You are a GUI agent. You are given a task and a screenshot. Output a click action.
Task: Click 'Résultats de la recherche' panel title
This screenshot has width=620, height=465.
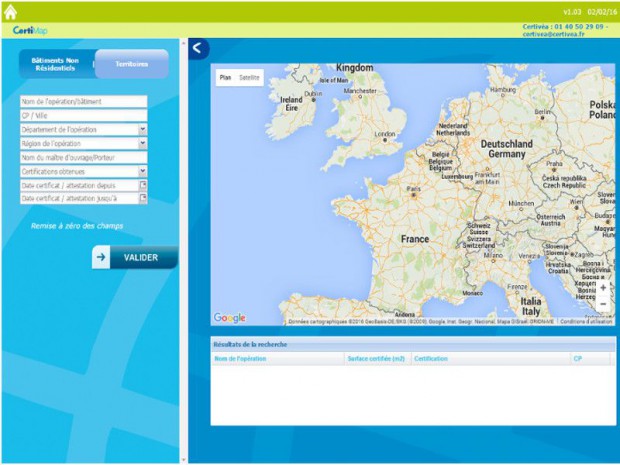pos(250,344)
